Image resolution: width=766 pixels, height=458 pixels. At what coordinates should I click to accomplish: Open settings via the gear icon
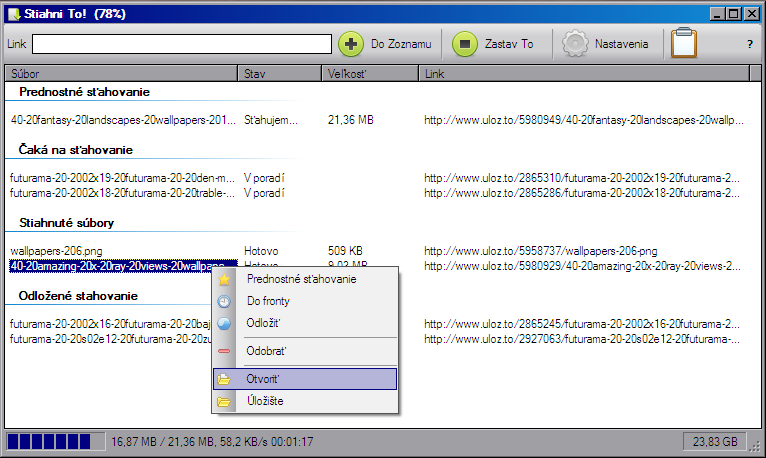575,44
